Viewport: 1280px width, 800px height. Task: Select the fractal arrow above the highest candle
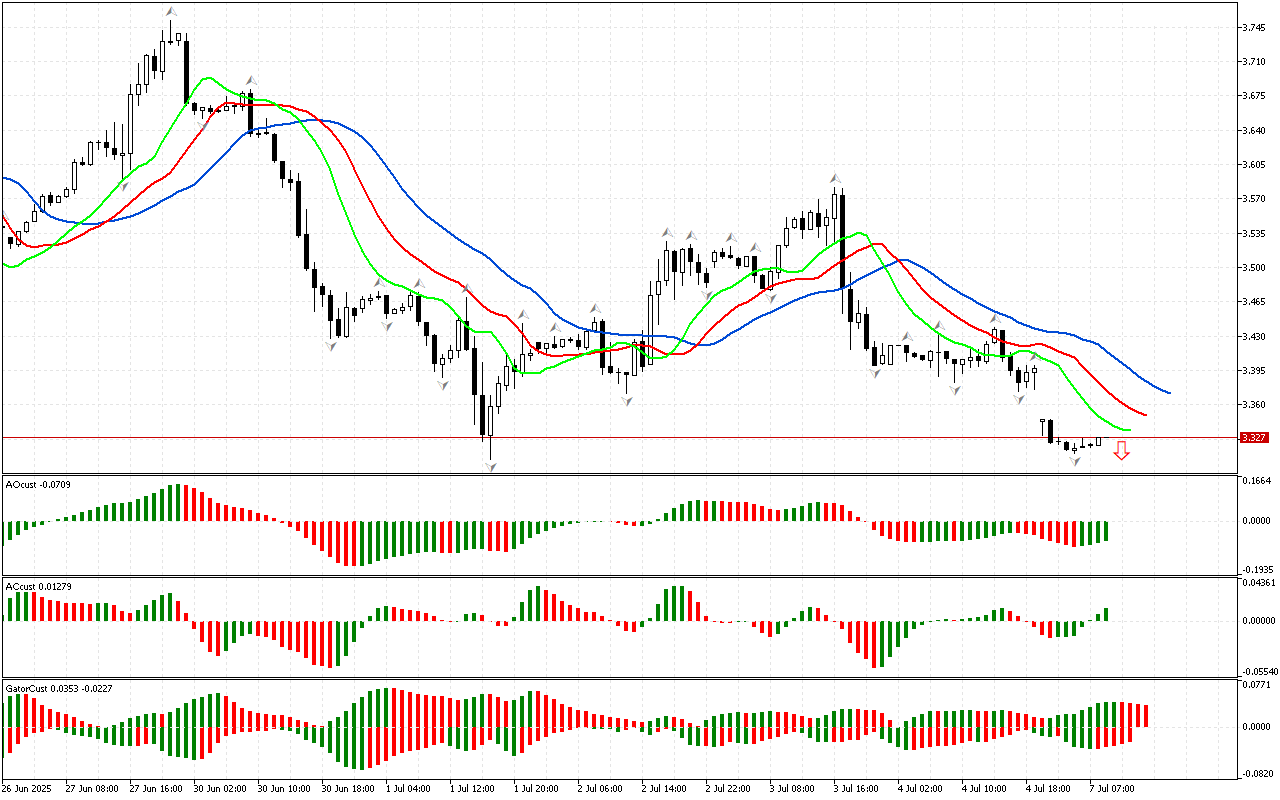(170, 13)
